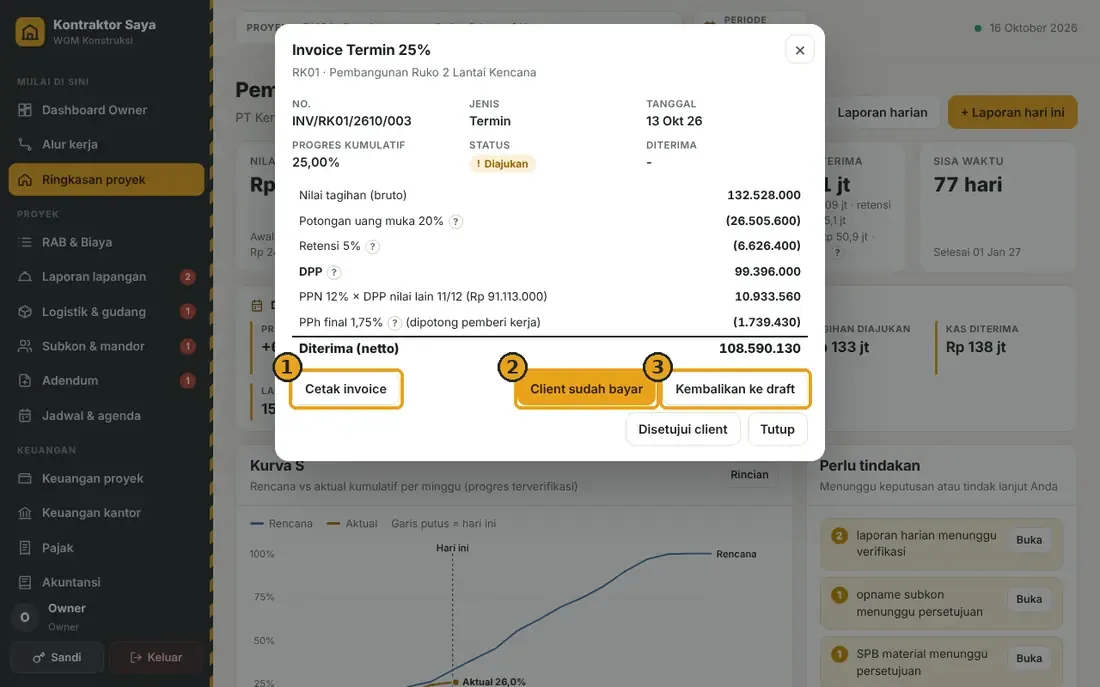Open Adendum in sidebar
Screen dimensions: 1100x687
(107, 380)
